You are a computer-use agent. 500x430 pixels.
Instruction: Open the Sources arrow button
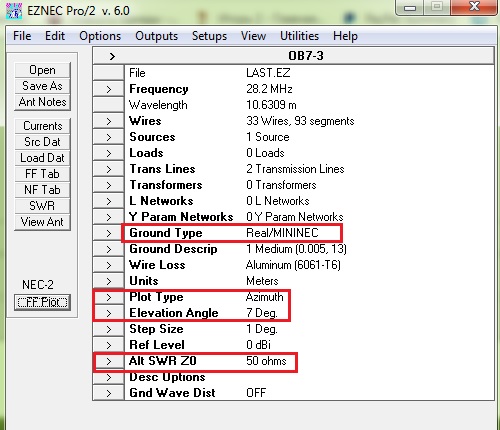click(x=108, y=137)
